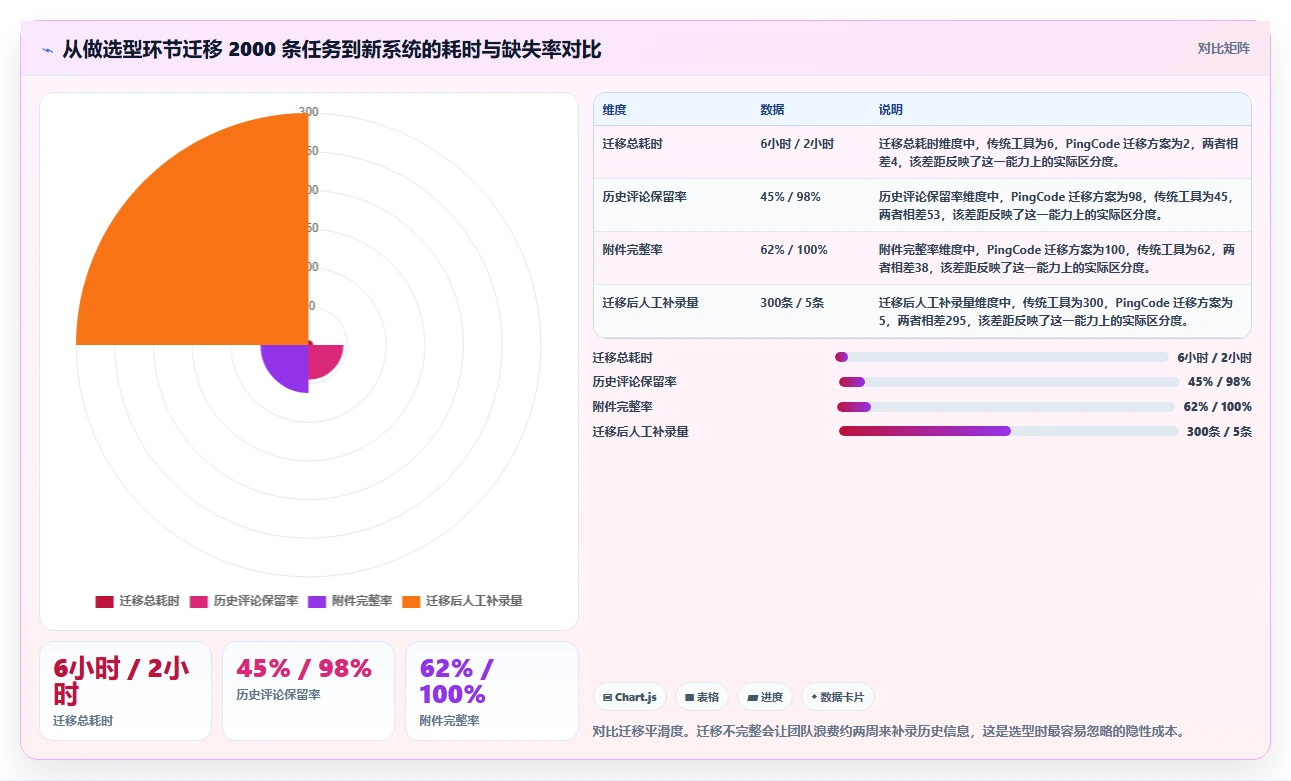Toggle the 迁移总耗时 legend color swatch
Image resolution: width=1291 pixels, height=781 pixels.
pyautogui.click(x=104, y=601)
